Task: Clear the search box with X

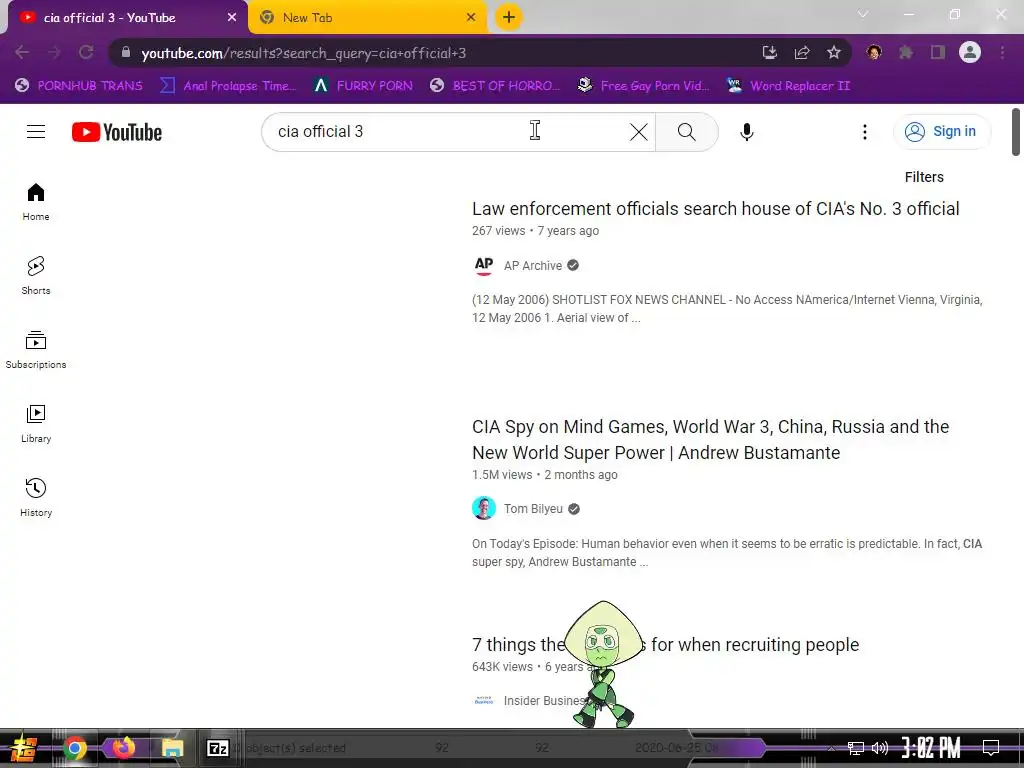Action: tap(639, 132)
